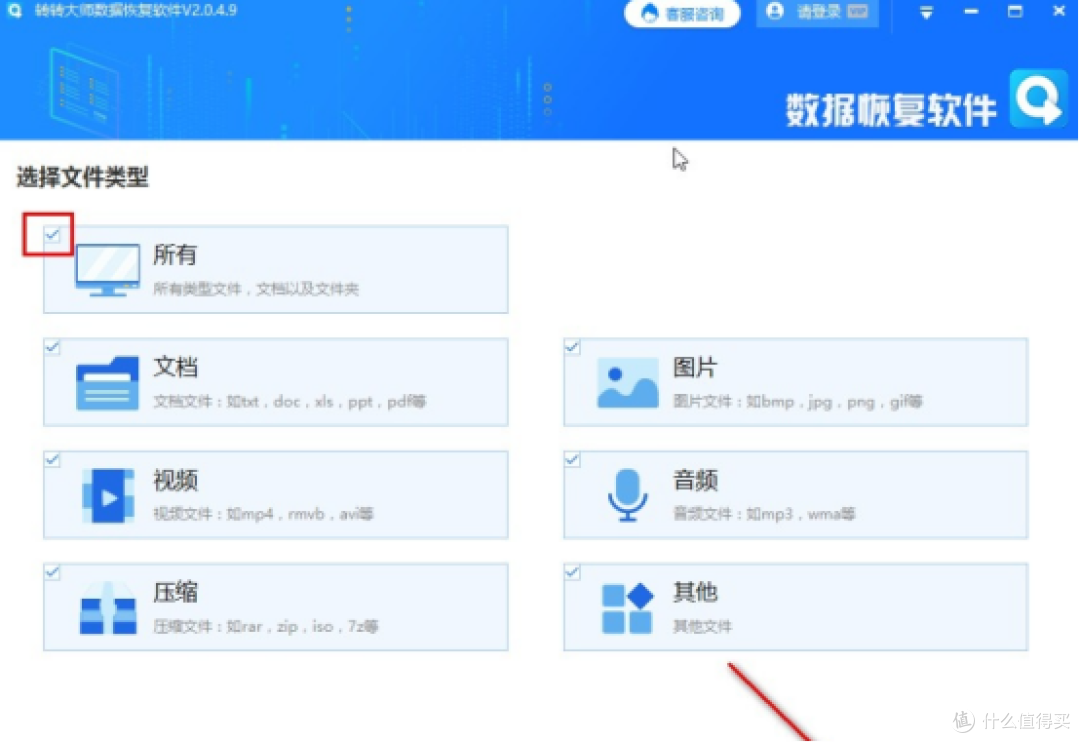Viewport: 1080px width, 743px height.
Task: Select the 所有 title text
Action: point(175,255)
